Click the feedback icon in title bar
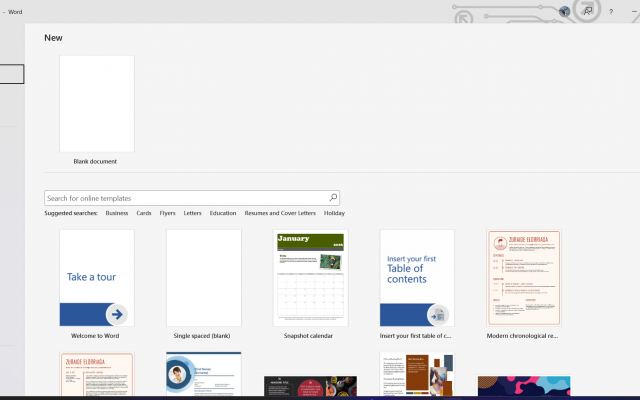The height and width of the screenshot is (400, 640). (588, 11)
